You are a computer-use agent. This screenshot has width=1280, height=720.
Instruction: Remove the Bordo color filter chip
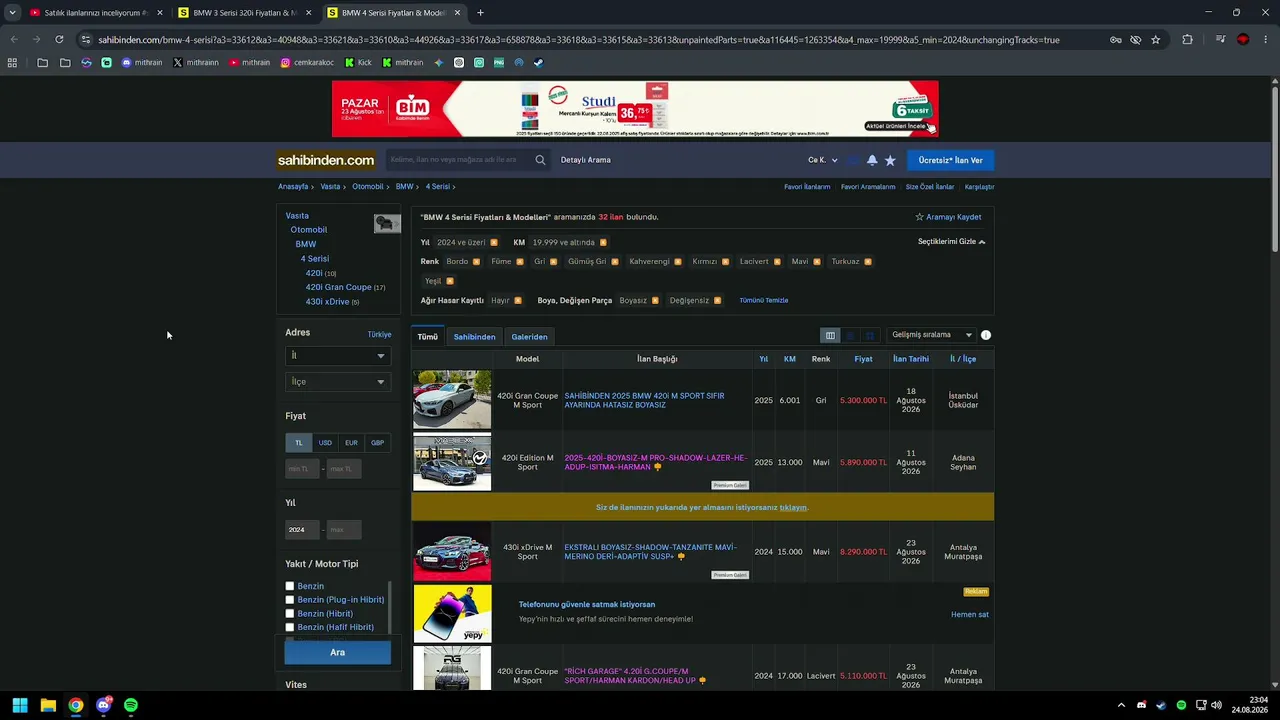476,262
